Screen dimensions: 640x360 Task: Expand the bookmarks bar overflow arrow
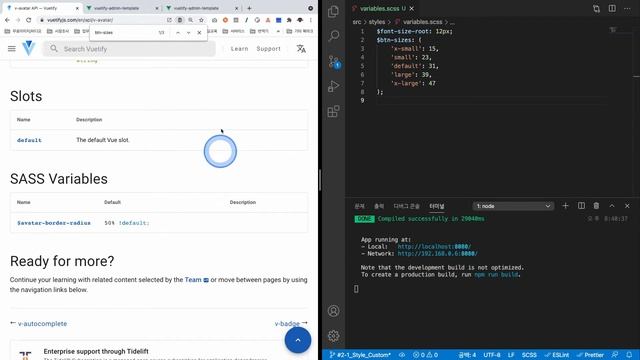(278, 31)
